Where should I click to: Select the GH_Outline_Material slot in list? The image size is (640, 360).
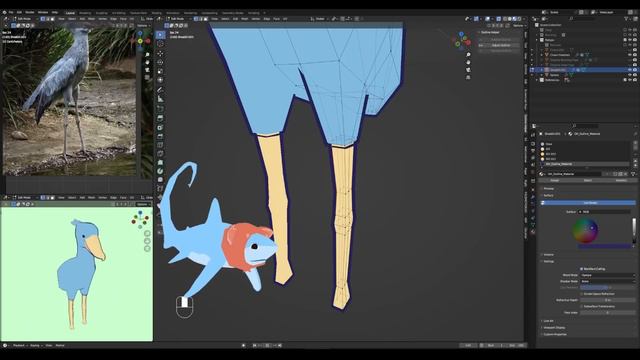coord(585,164)
